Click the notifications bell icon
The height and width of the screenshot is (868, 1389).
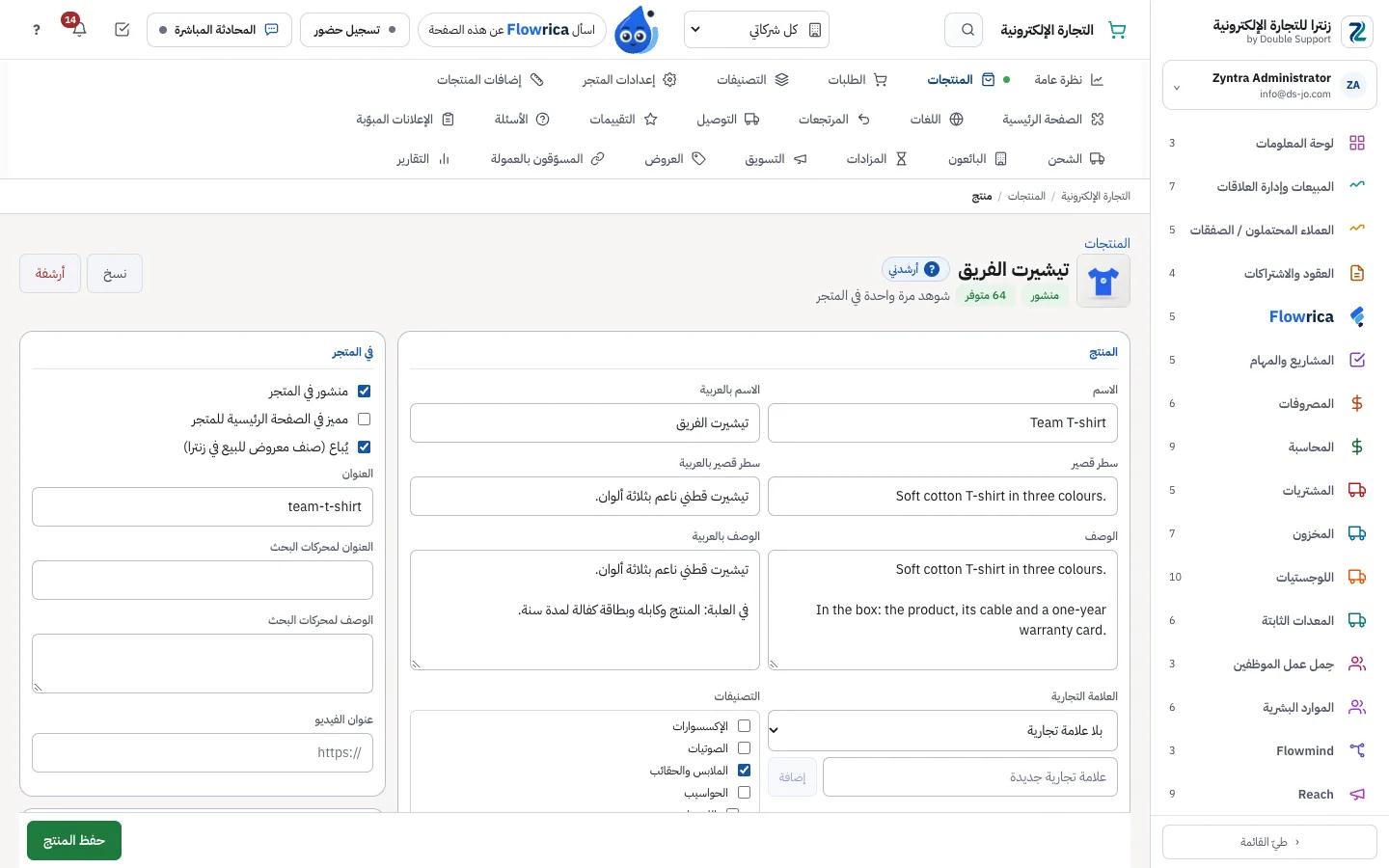point(79,30)
